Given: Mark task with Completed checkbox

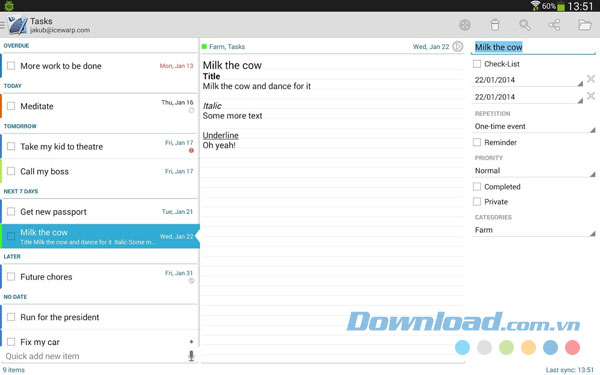Looking at the screenshot, I should [477, 187].
